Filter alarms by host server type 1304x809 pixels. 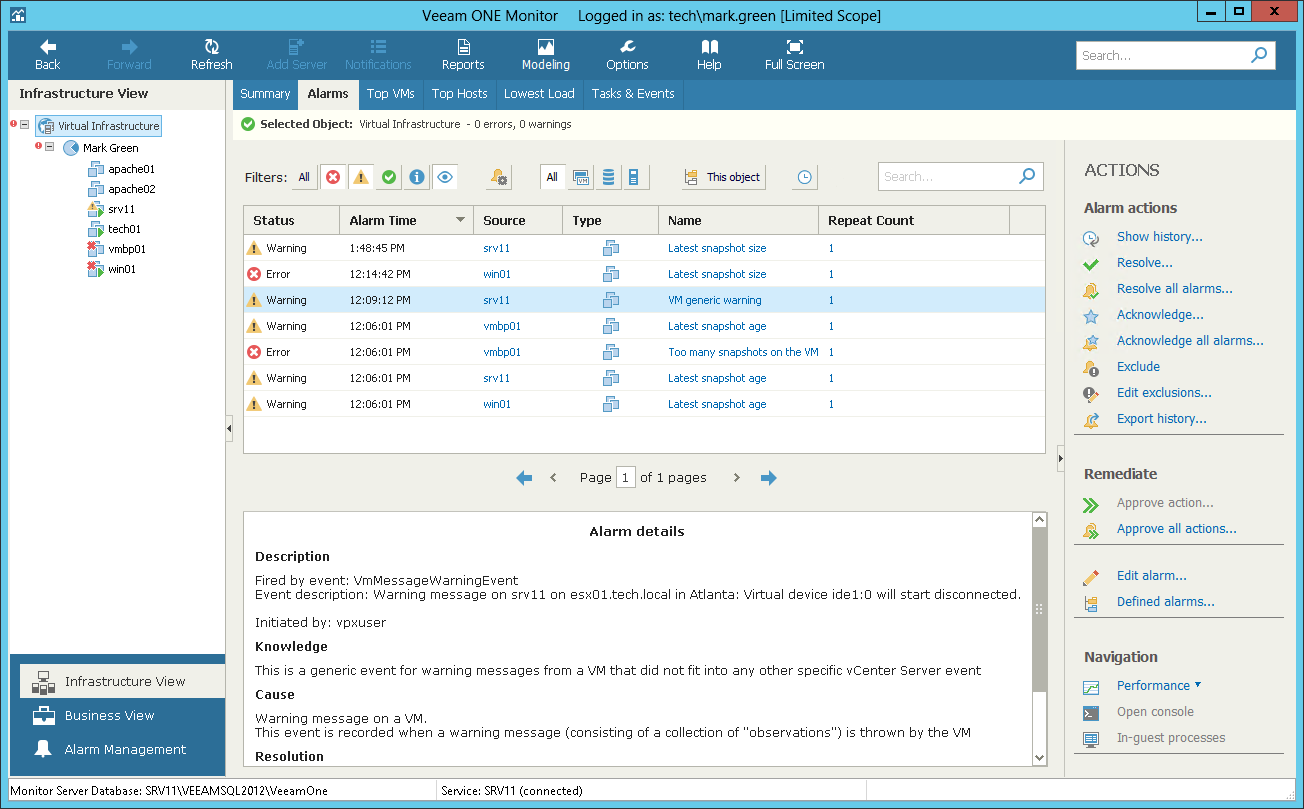[634, 177]
